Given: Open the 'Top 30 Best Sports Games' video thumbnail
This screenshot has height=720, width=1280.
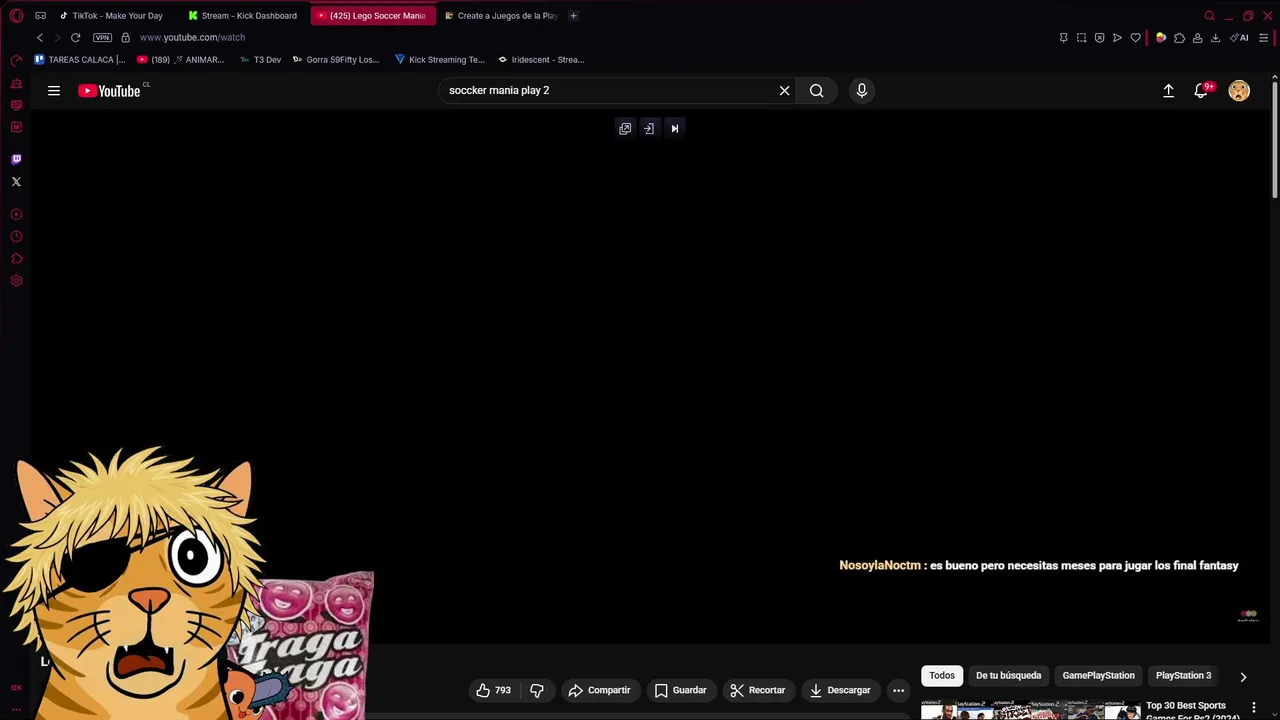Looking at the screenshot, I should click(x=1030, y=710).
